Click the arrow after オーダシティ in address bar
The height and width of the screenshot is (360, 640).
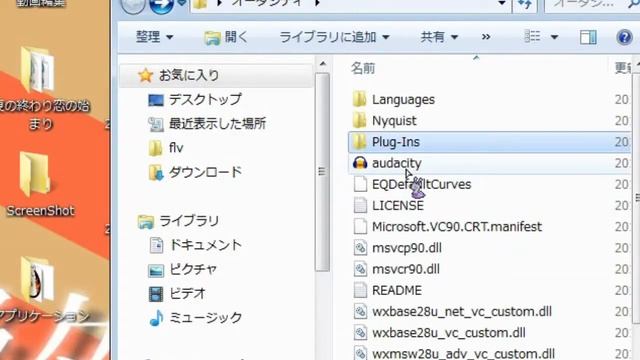pos(318,3)
